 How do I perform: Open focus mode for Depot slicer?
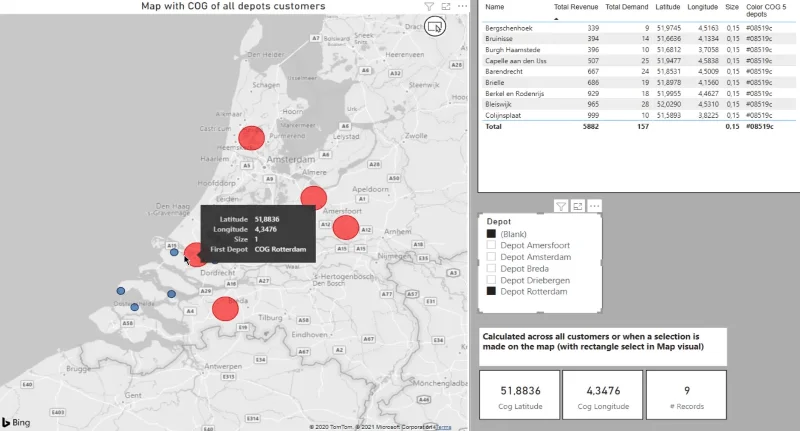[578, 206]
